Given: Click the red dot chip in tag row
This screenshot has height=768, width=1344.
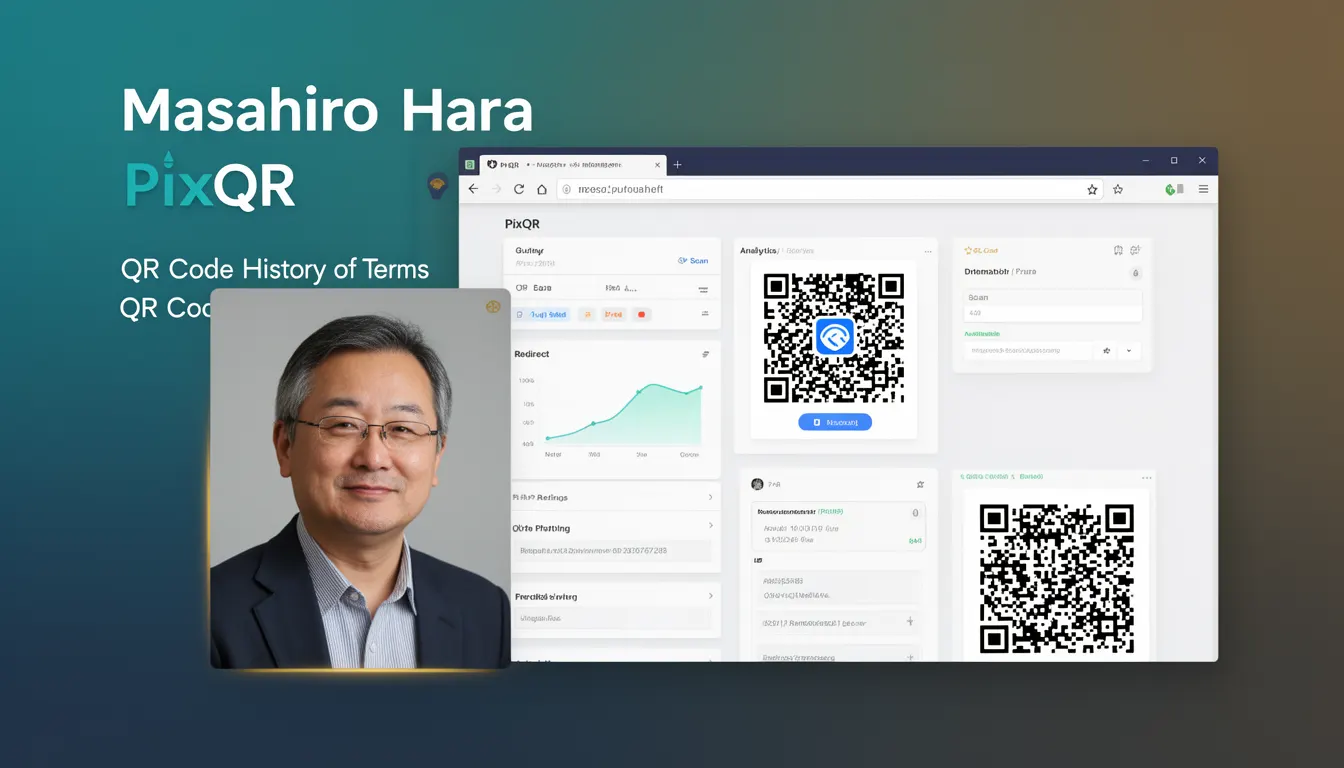Looking at the screenshot, I should pos(642,314).
